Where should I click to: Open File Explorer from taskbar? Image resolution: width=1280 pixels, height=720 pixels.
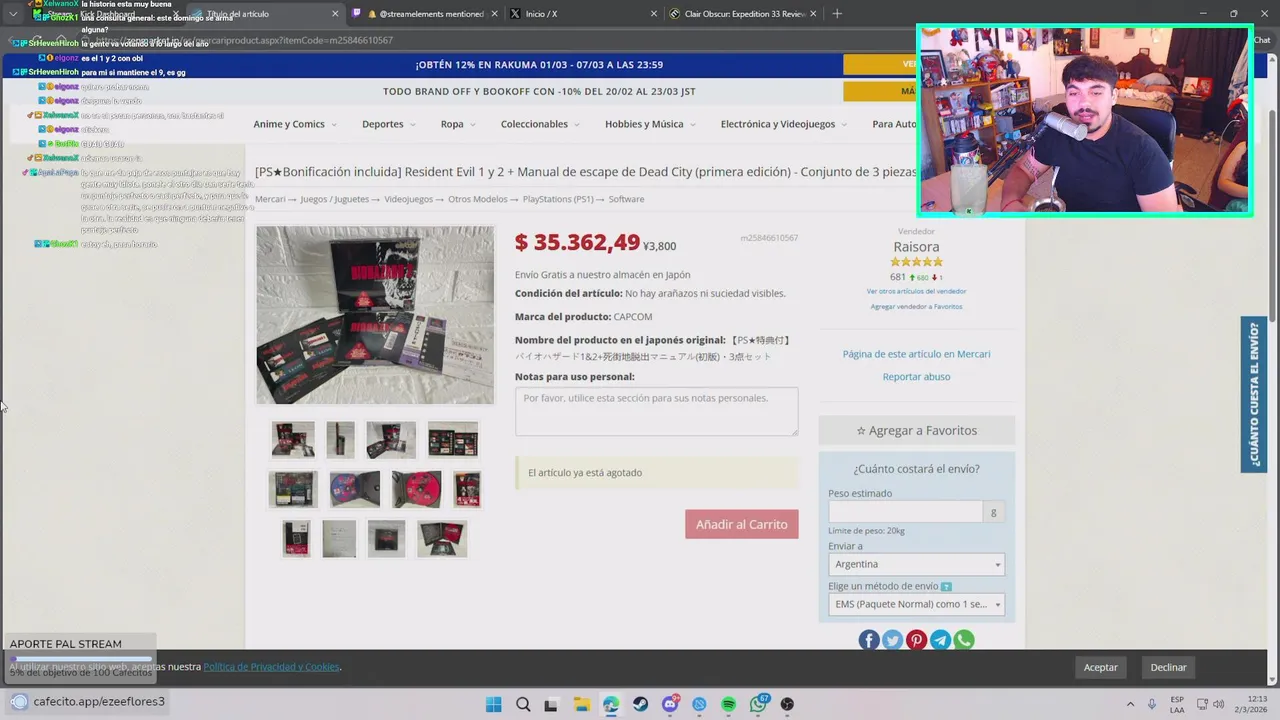(x=581, y=704)
